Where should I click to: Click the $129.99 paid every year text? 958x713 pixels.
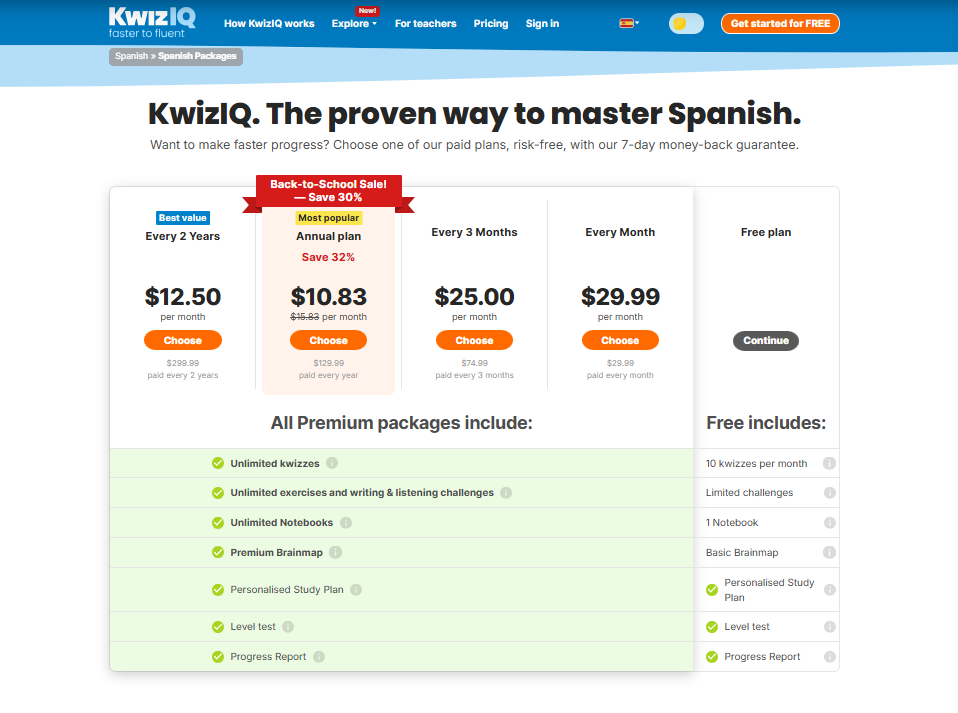pos(329,369)
